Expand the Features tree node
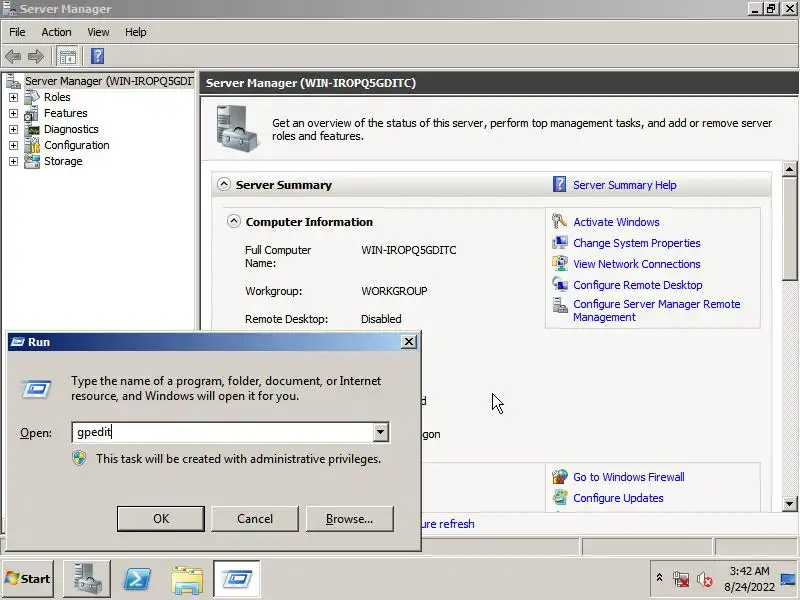The image size is (800, 600). [13, 113]
